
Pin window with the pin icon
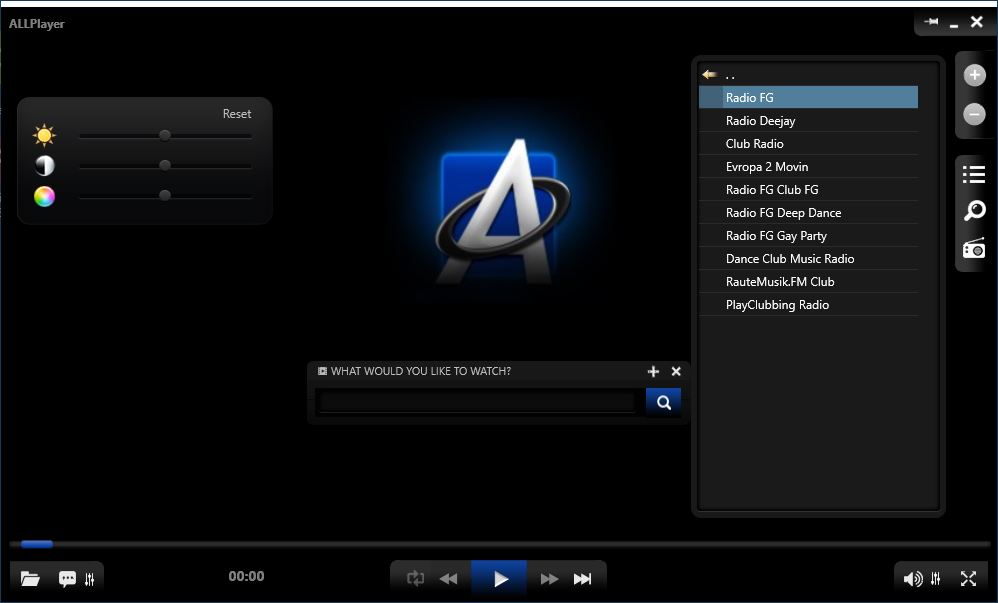click(x=931, y=22)
